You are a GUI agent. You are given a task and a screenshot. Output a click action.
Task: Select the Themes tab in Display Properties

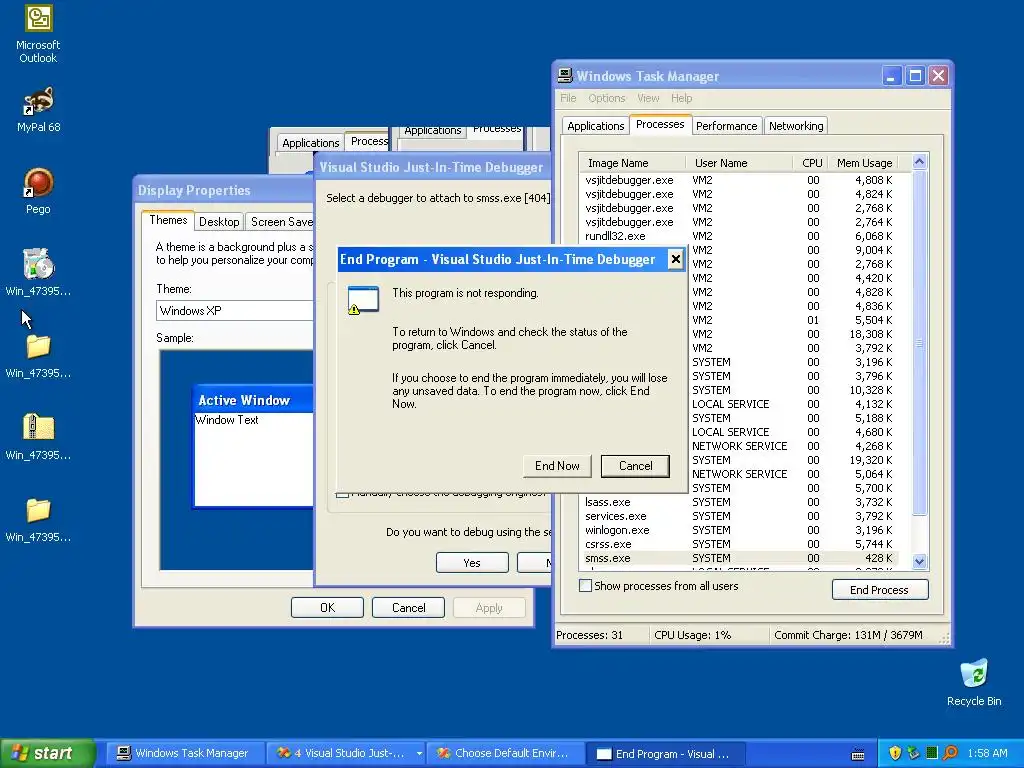point(168,220)
